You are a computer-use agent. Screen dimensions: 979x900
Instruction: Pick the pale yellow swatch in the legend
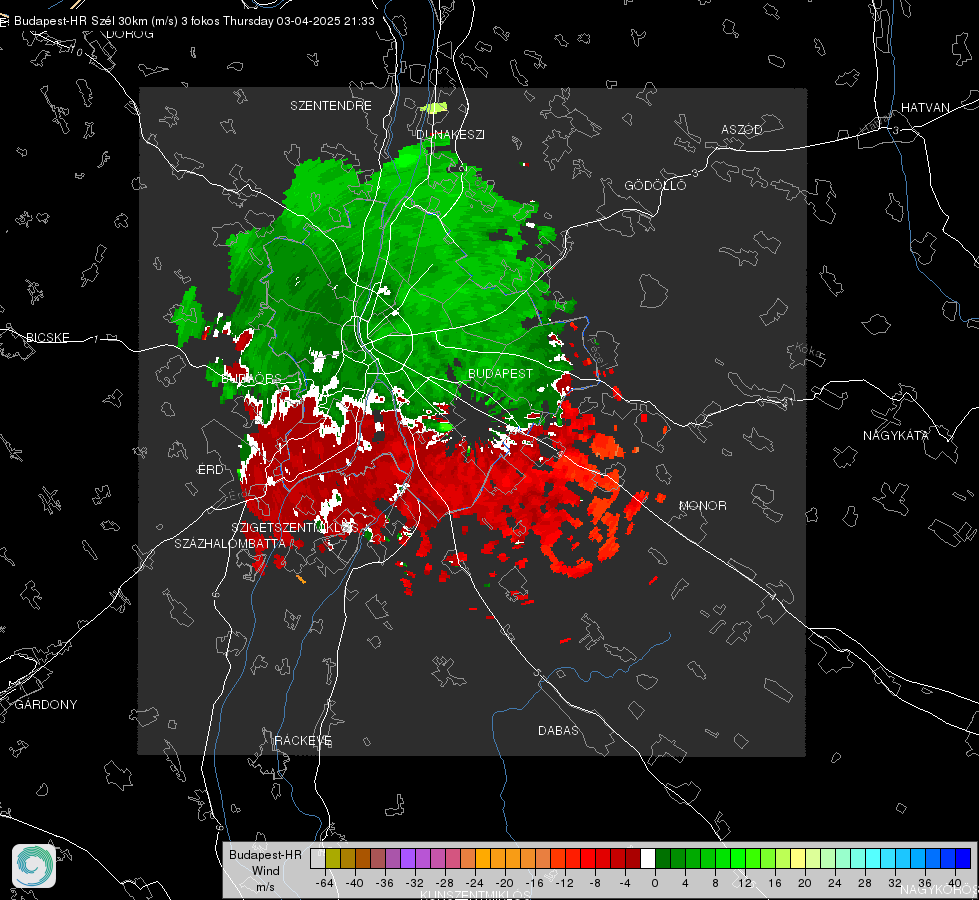799,859
